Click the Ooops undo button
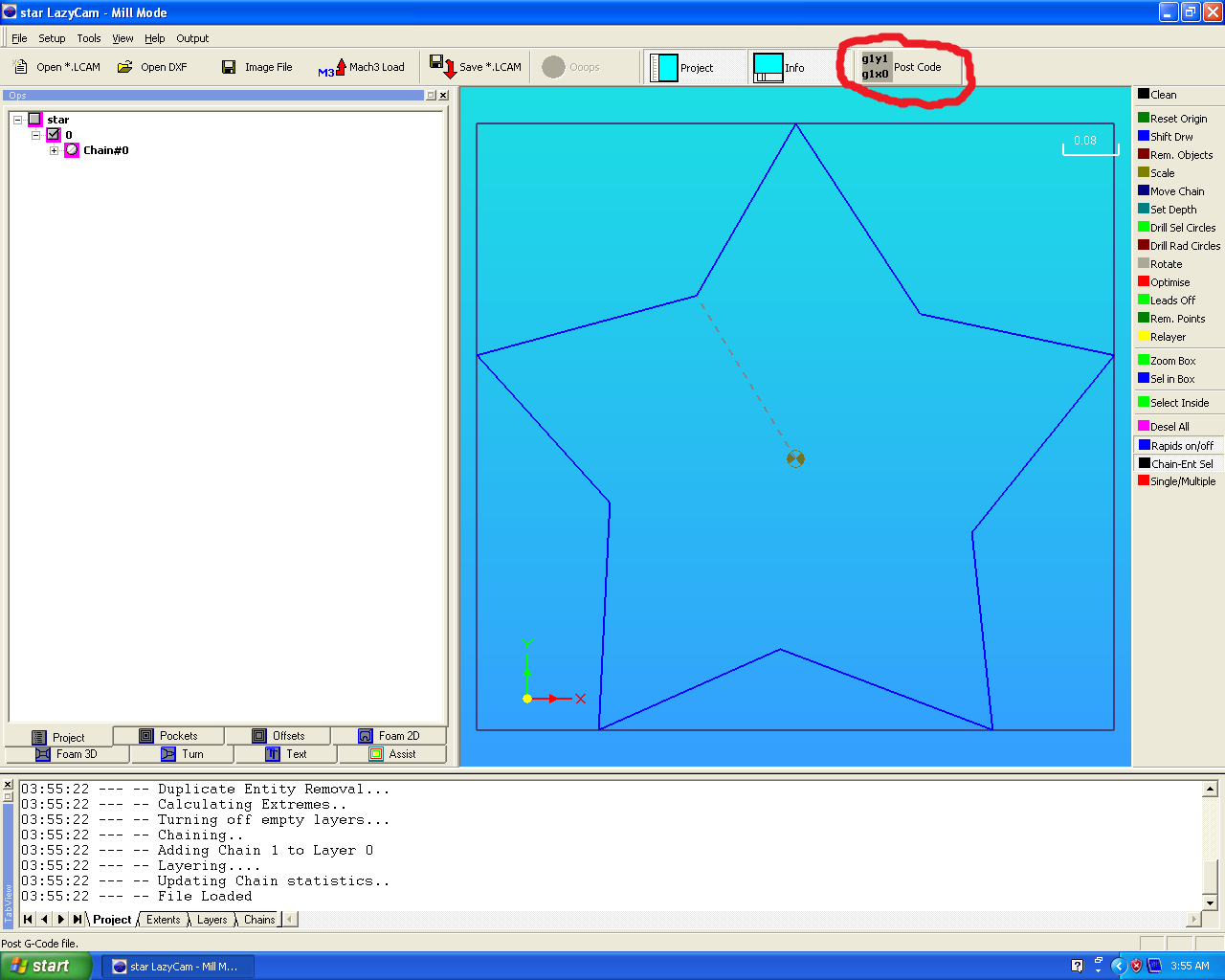The image size is (1225, 980). [x=570, y=67]
